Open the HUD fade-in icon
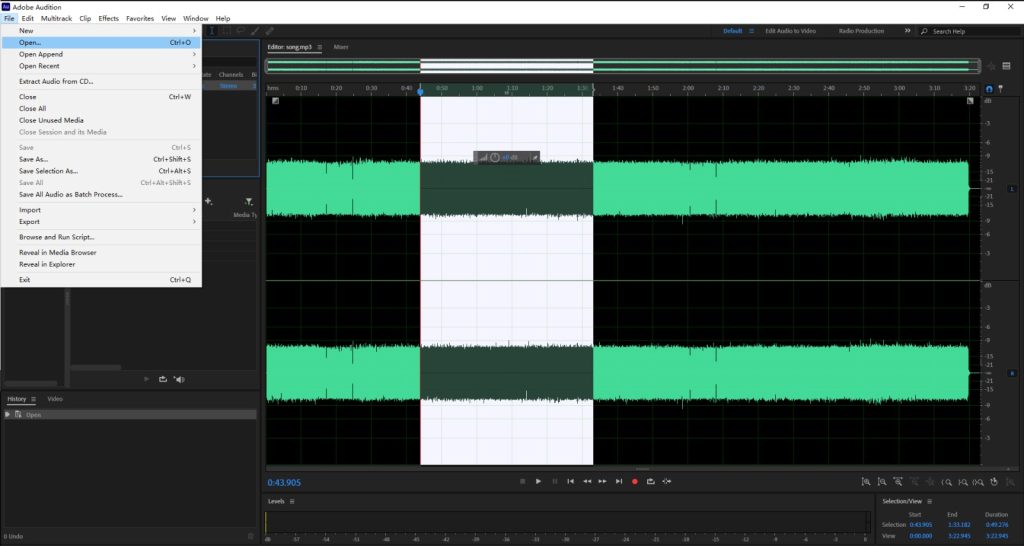This screenshot has width=1024, height=546. pos(483,157)
